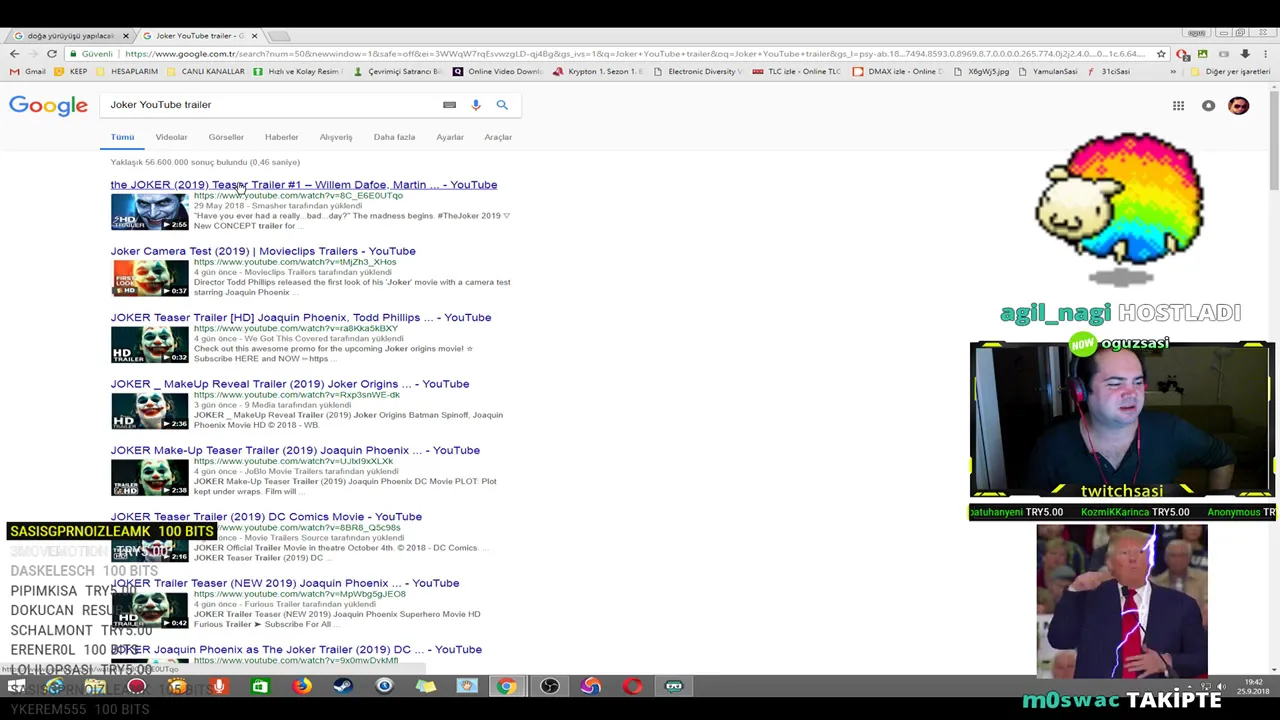The width and height of the screenshot is (1280, 720).
Task: Open the Google account avatar
Action: [x=1239, y=105]
